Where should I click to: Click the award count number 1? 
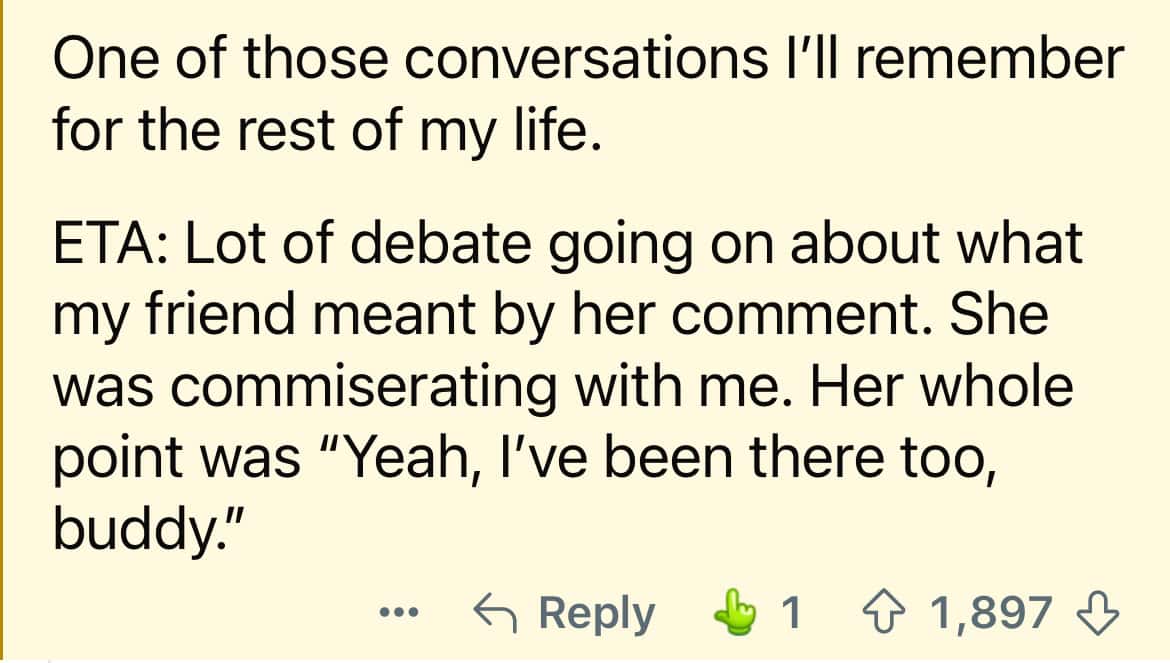click(x=790, y=612)
